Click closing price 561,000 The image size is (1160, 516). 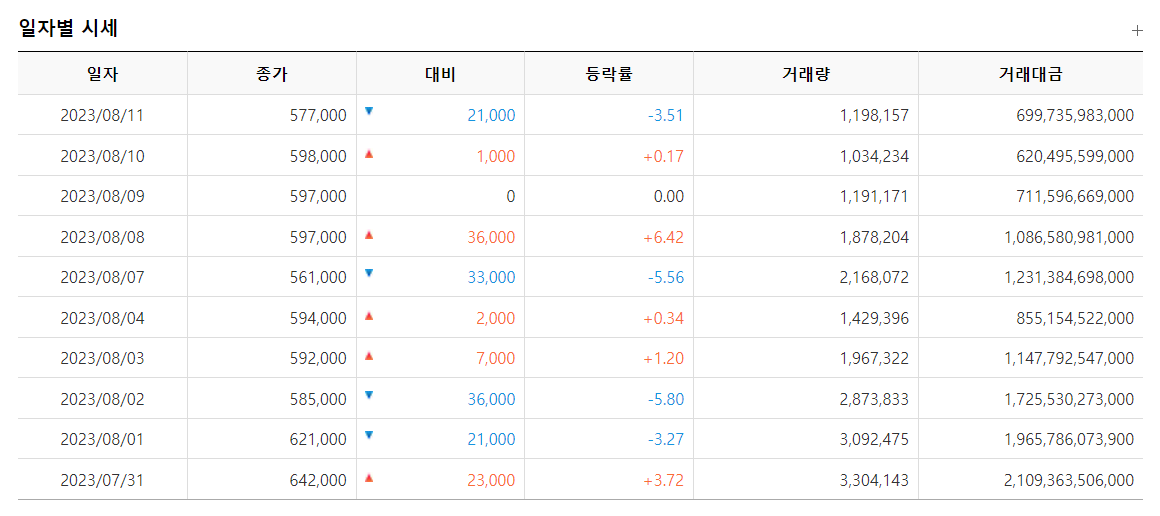point(318,278)
